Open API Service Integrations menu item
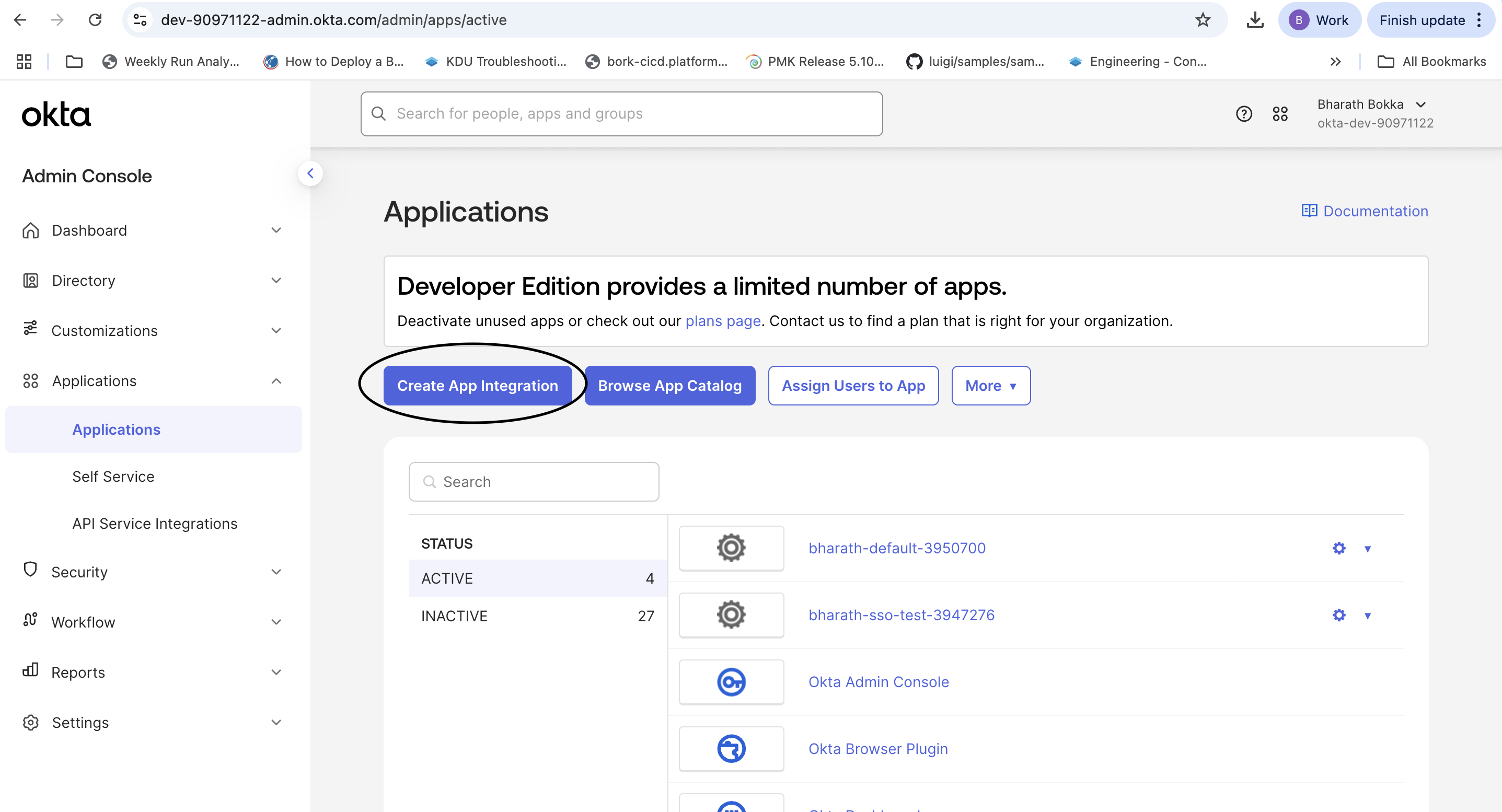The height and width of the screenshot is (812, 1502). click(x=155, y=524)
